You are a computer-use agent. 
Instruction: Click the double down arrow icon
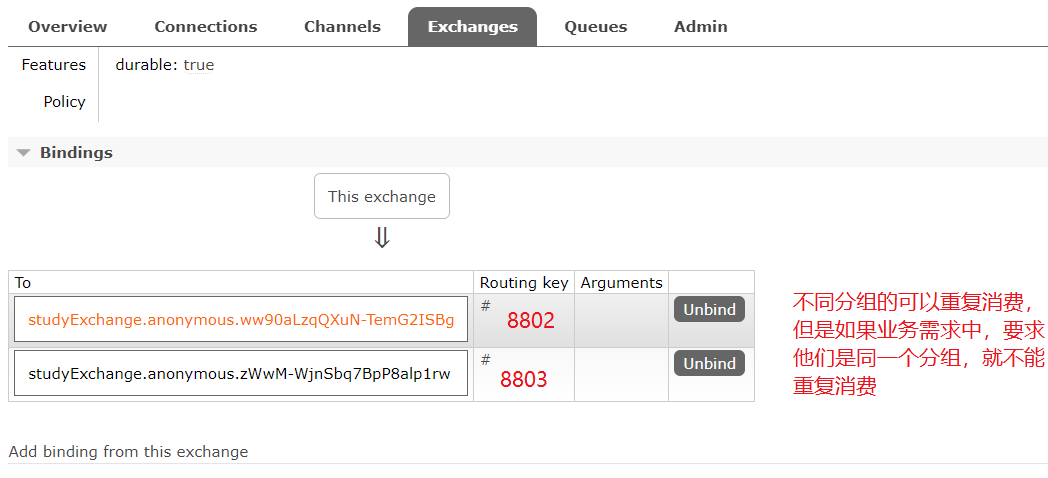click(381, 238)
